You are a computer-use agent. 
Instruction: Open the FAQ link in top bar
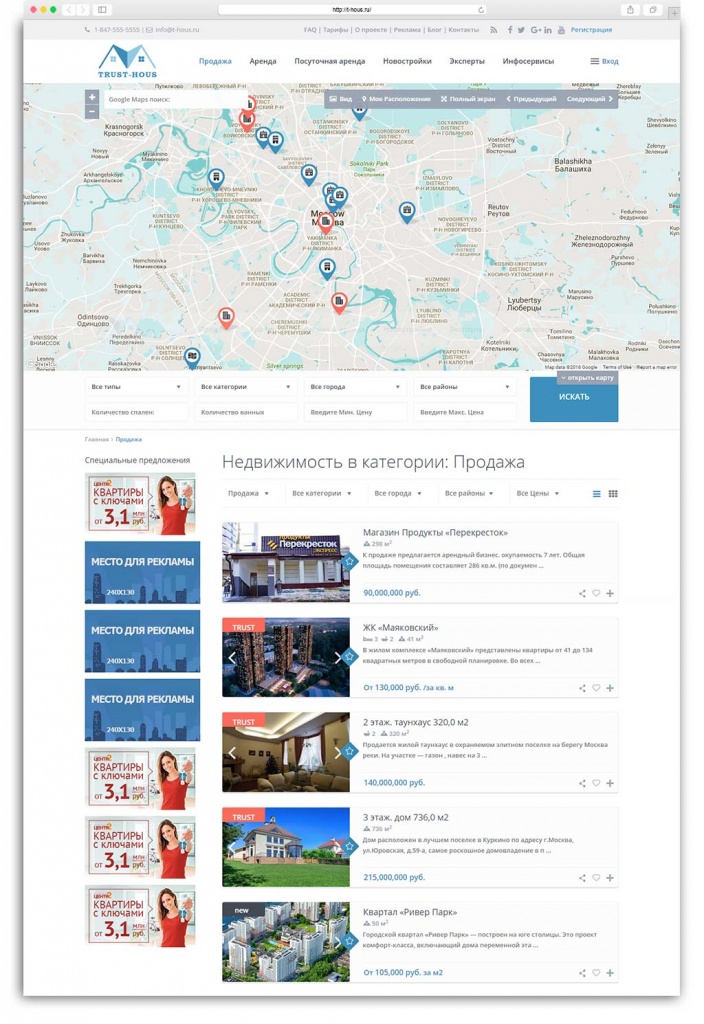click(x=310, y=30)
